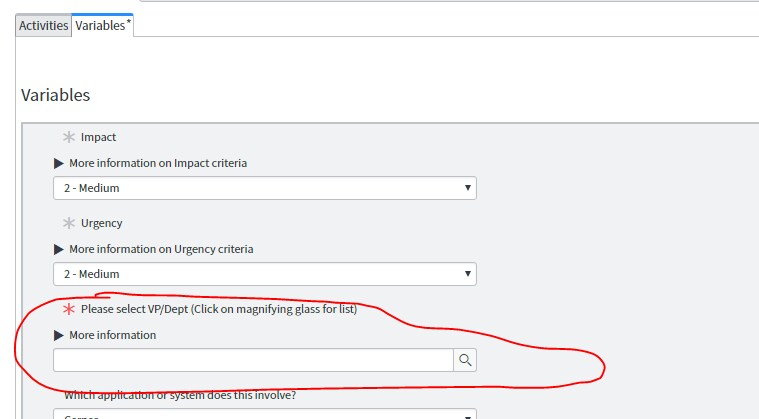Click the More information on Impact criteria text
759x419 pixels.
coord(158,163)
